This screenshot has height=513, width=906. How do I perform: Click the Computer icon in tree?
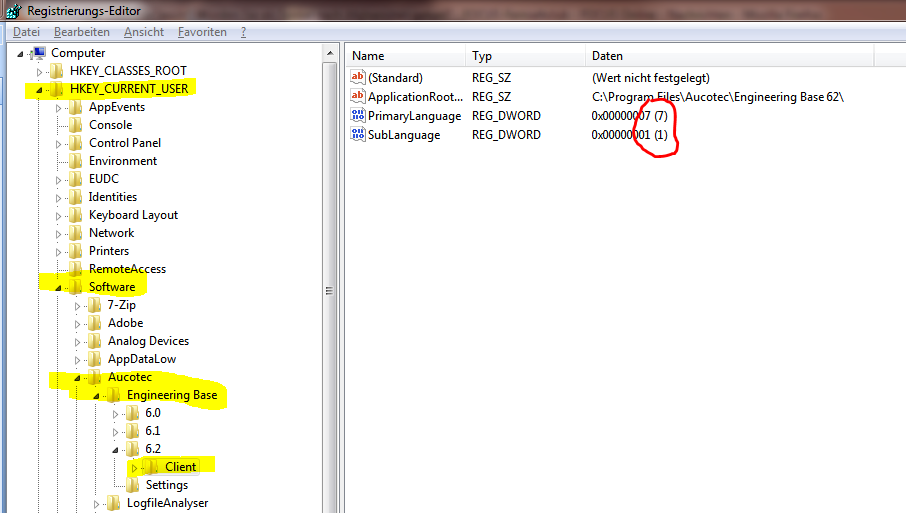[39, 53]
